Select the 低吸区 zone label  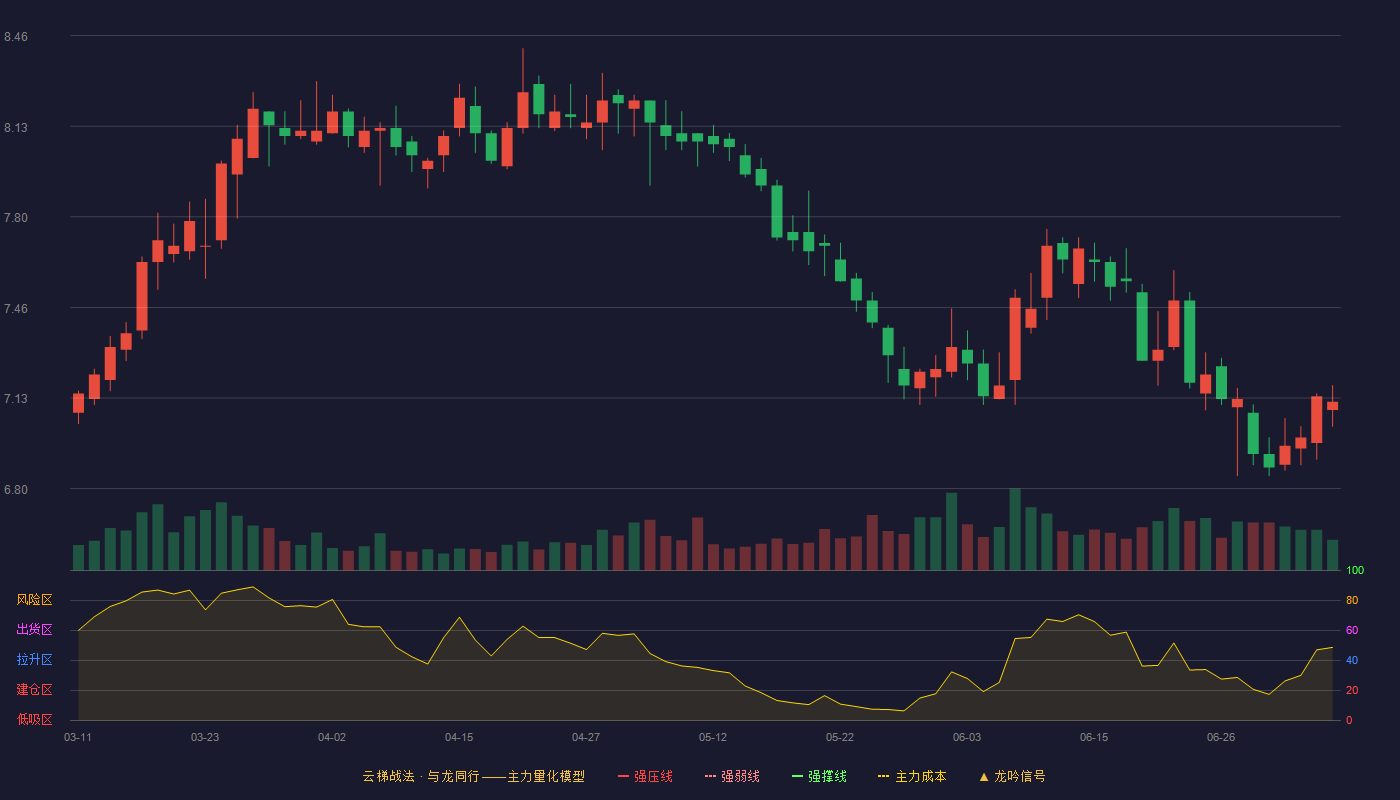coord(34,720)
